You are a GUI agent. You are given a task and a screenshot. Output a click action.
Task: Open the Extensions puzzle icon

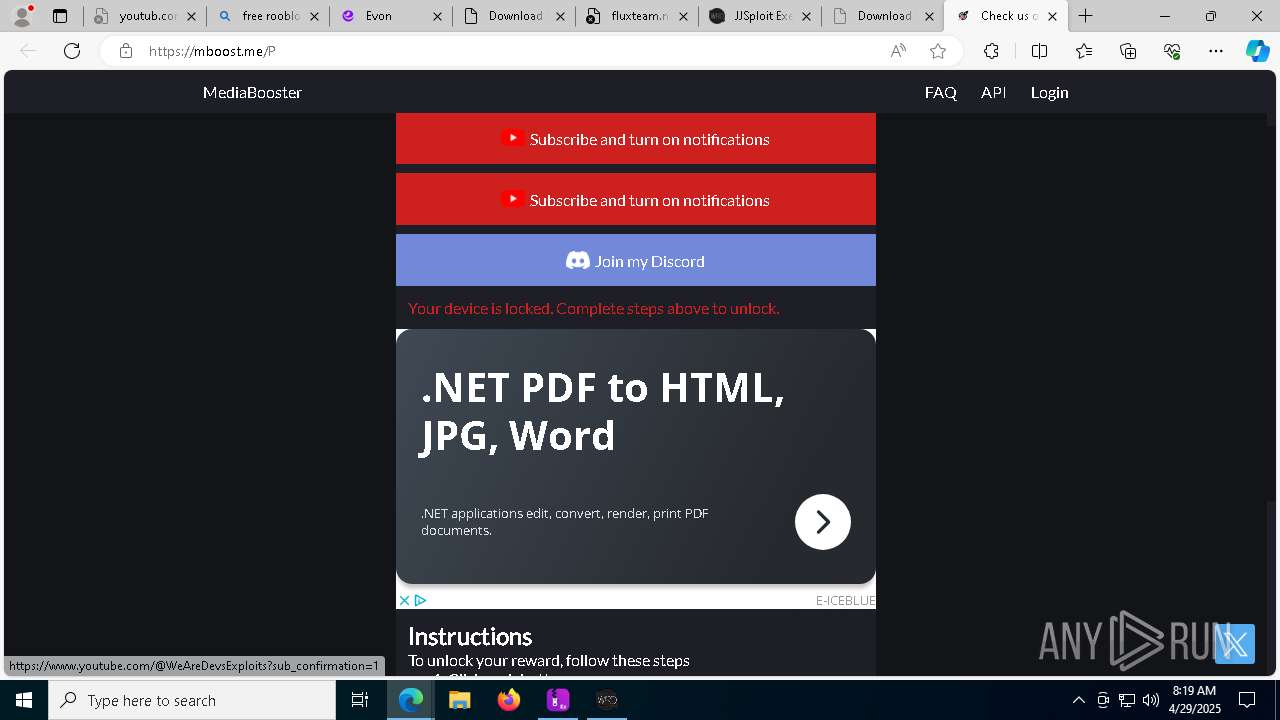tap(991, 51)
